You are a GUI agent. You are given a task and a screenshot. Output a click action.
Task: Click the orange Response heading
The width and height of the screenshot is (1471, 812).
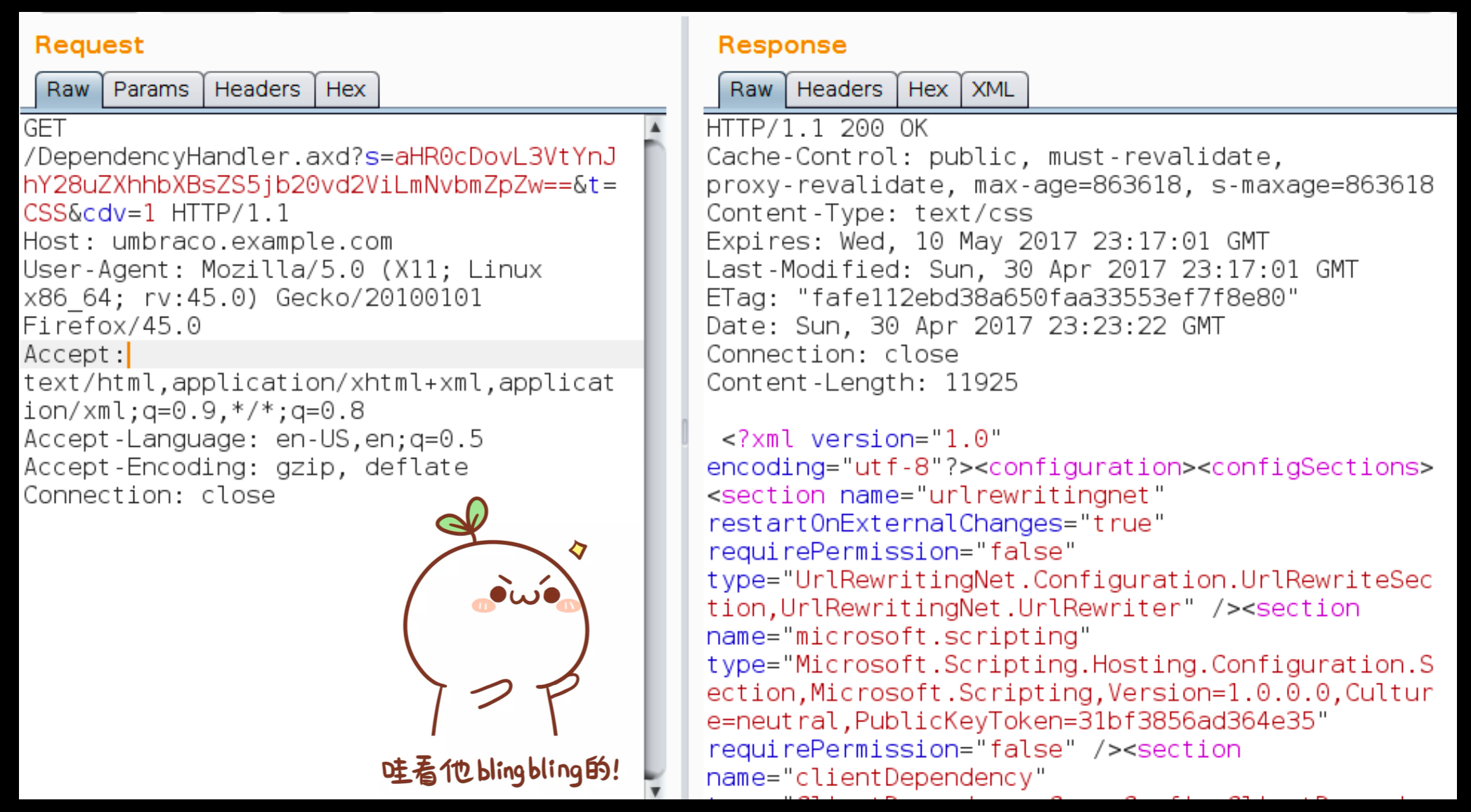click(x=782, y=45)
